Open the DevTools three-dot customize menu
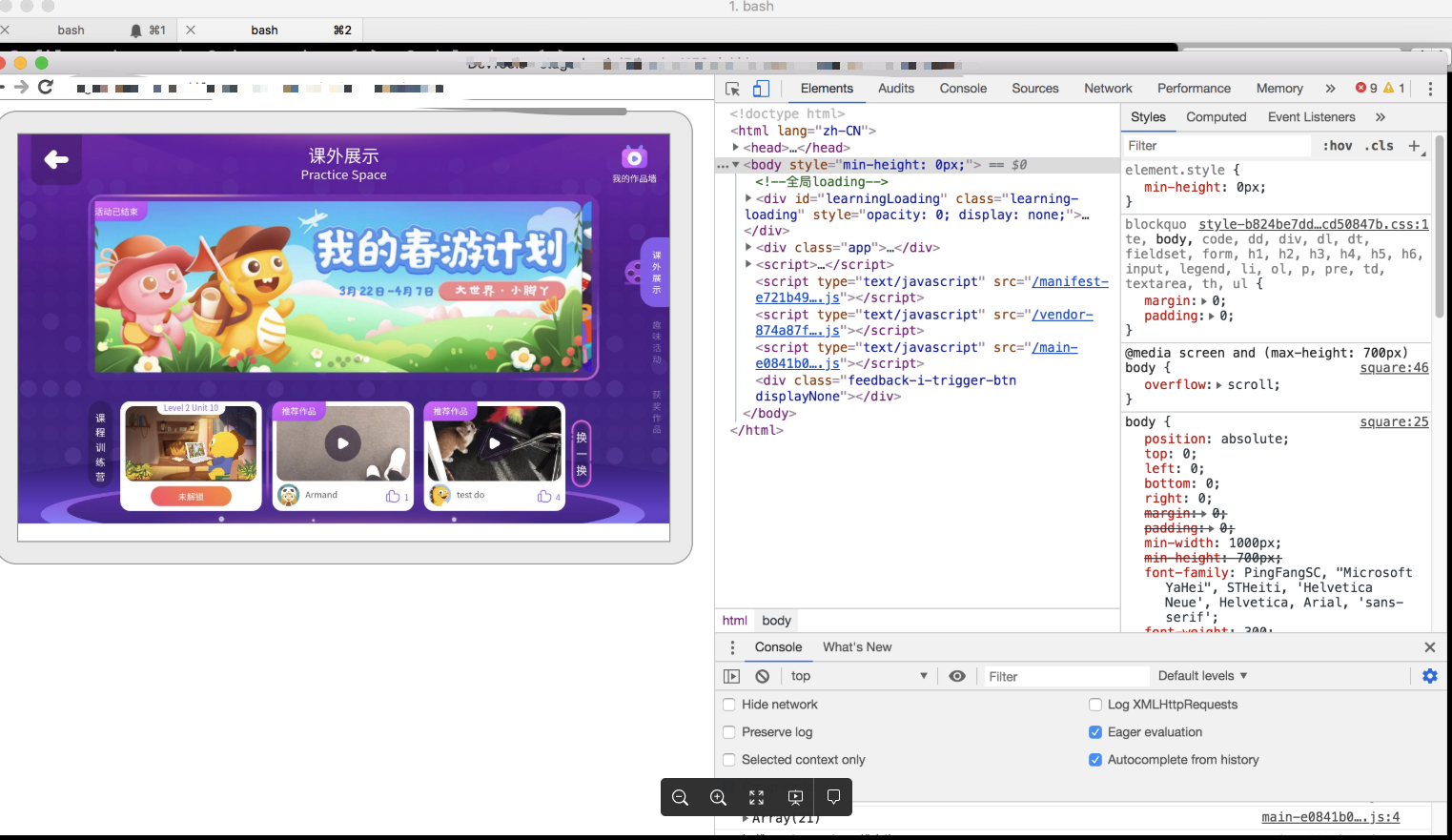The height and width of the screenshot is (840, 1452). (1430, 89)
